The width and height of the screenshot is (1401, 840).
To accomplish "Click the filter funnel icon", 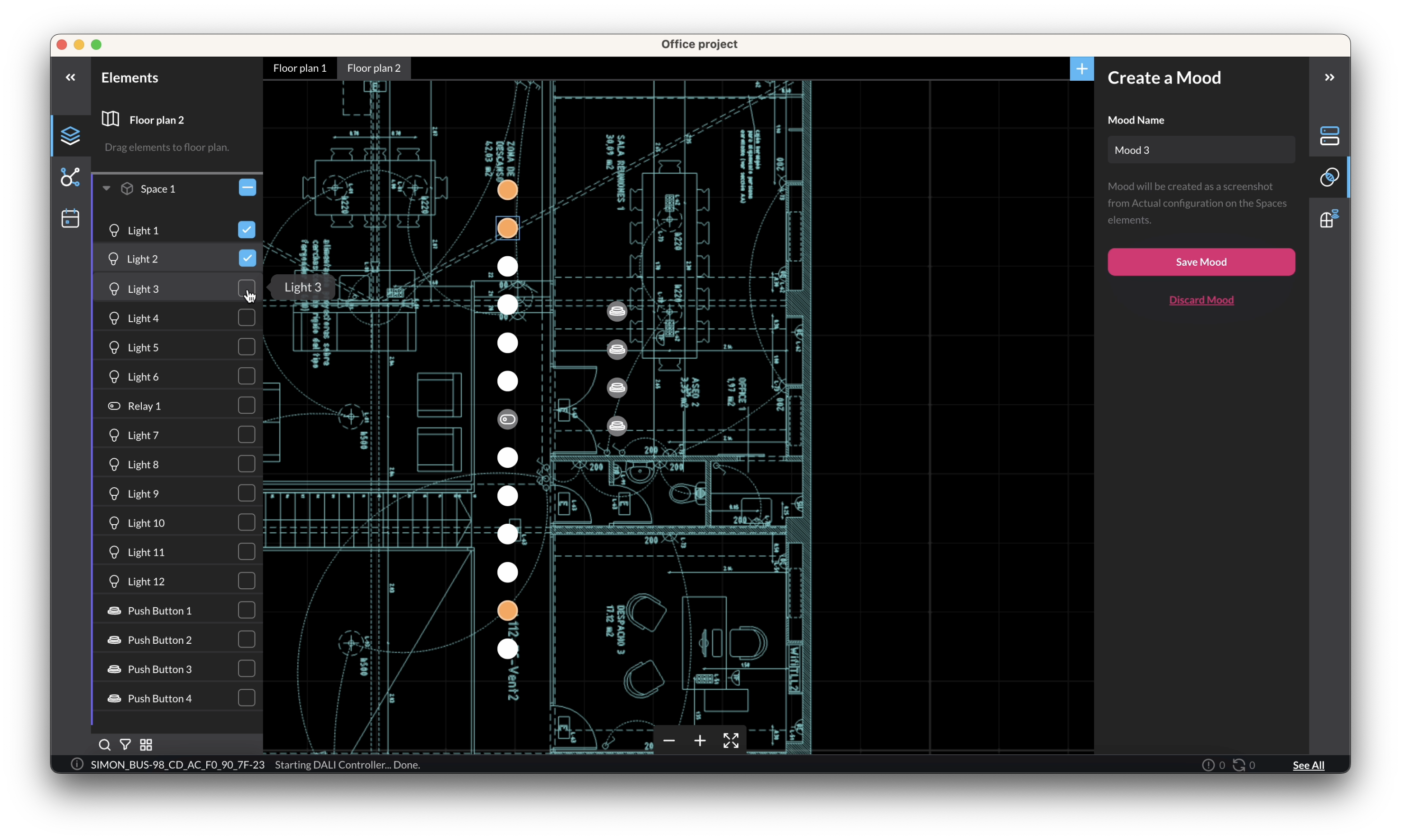I will coord(125,744).
